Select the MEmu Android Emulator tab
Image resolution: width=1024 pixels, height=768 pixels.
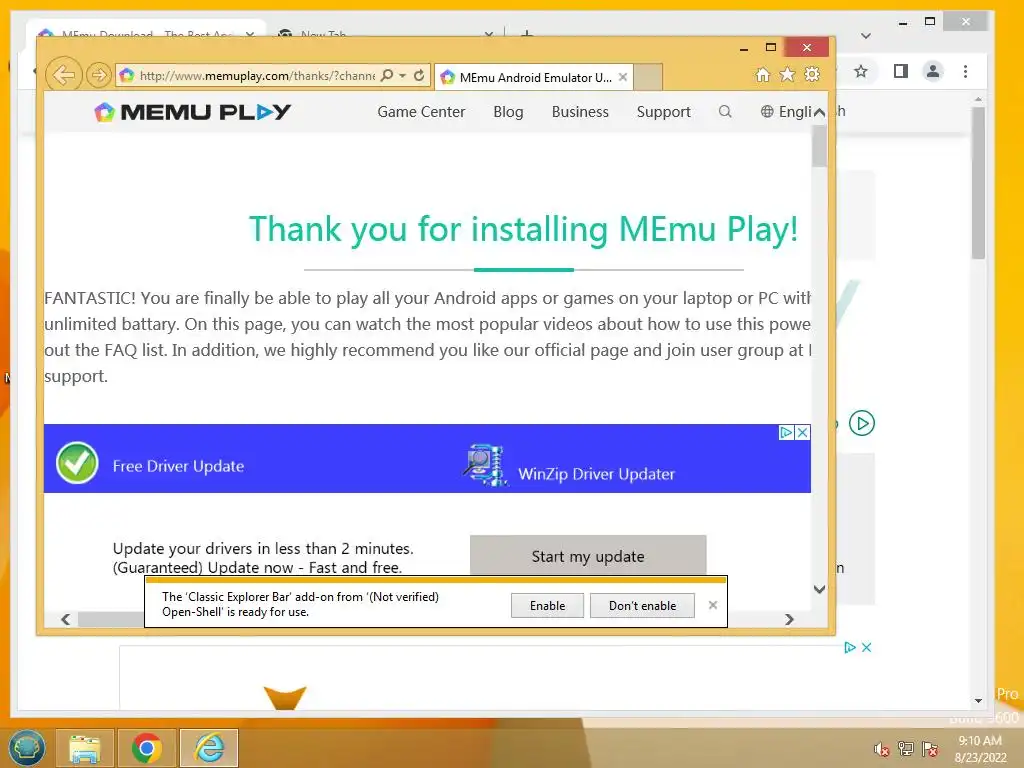pyautogui.click(x=532, y=77)
